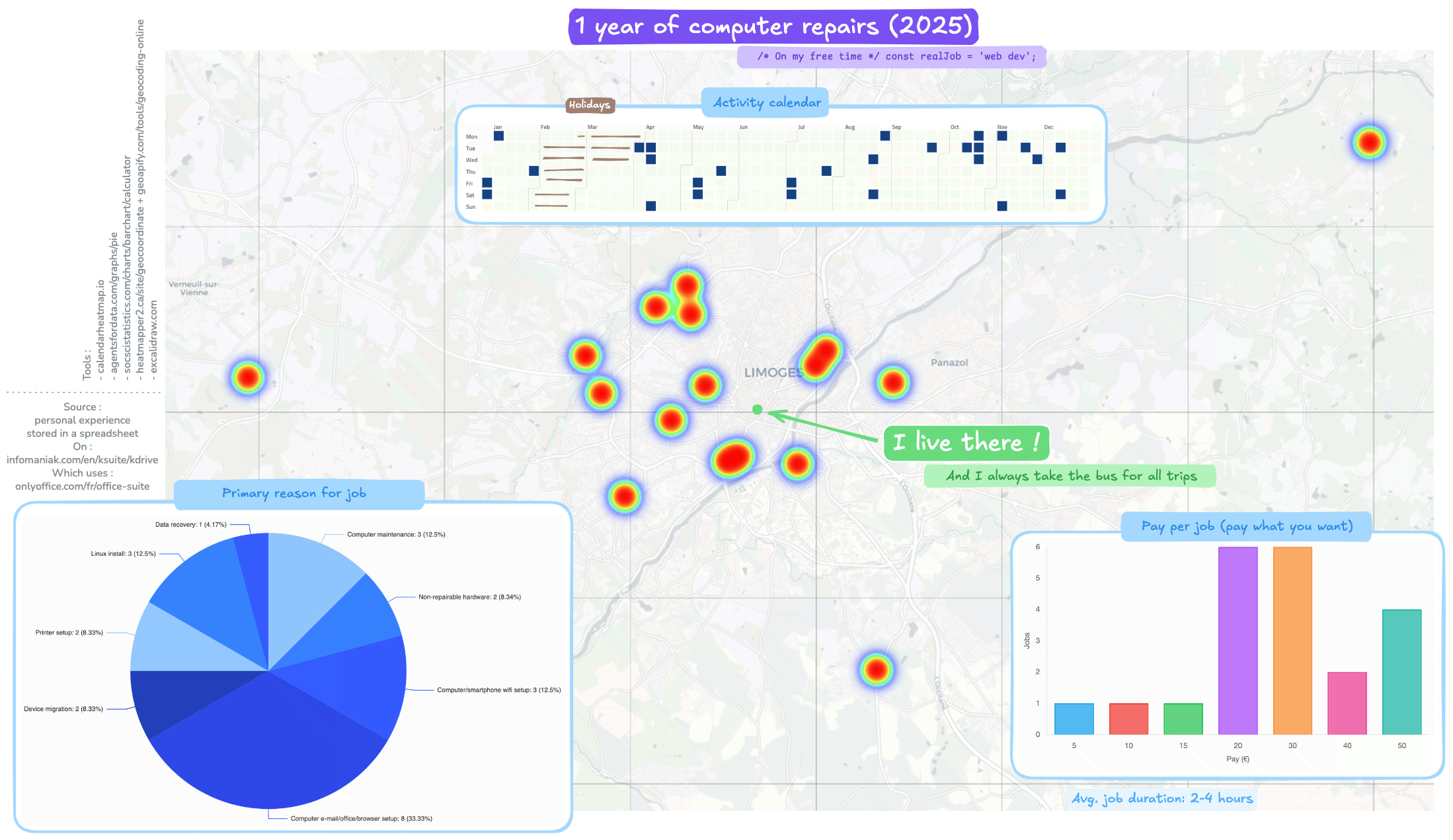1453x840 pixels.
Task: Select the 'Primary reason for job' heading
Action: (x=294, y=494)
